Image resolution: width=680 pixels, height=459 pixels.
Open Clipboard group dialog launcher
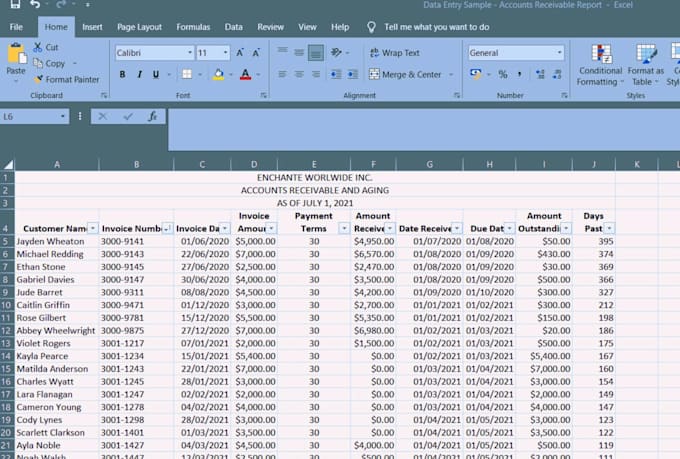[x=104, y=95]
